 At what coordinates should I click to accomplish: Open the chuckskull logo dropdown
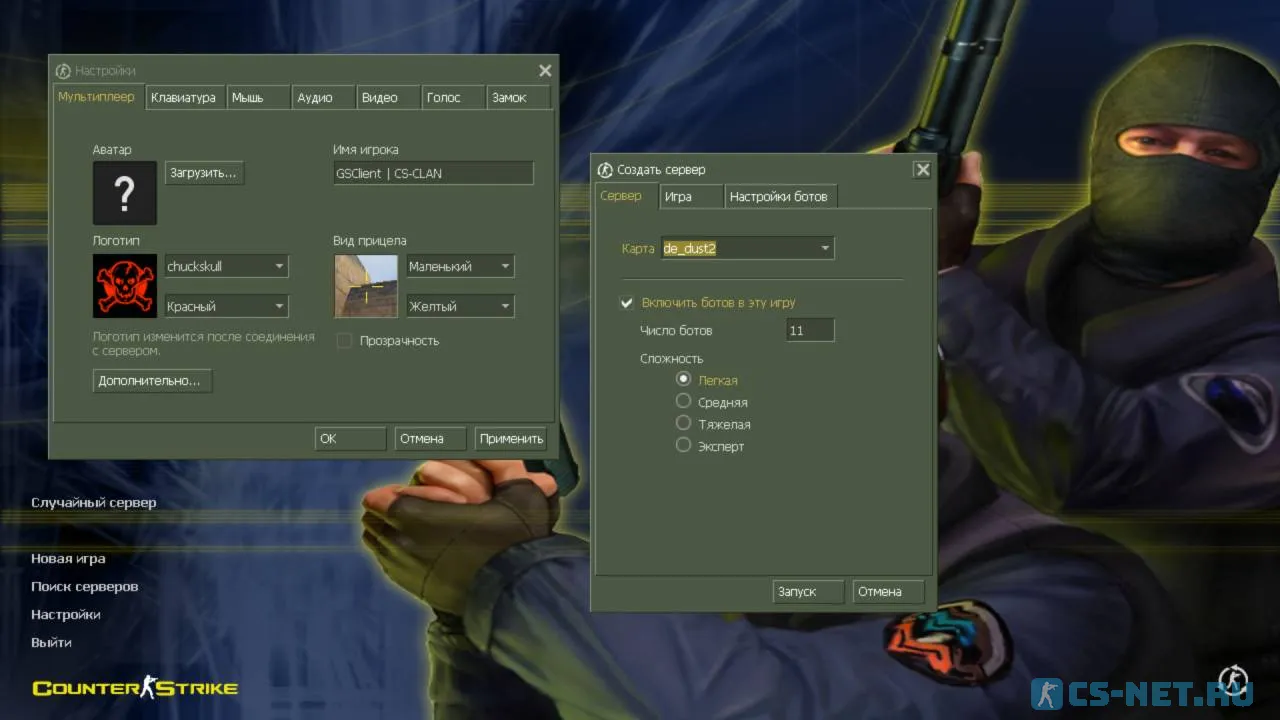[x=226, y=266]
